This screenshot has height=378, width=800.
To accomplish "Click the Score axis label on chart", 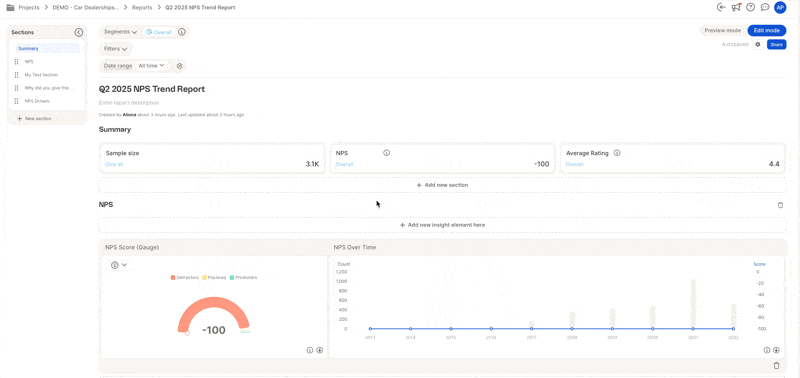I will pos(760,264).
